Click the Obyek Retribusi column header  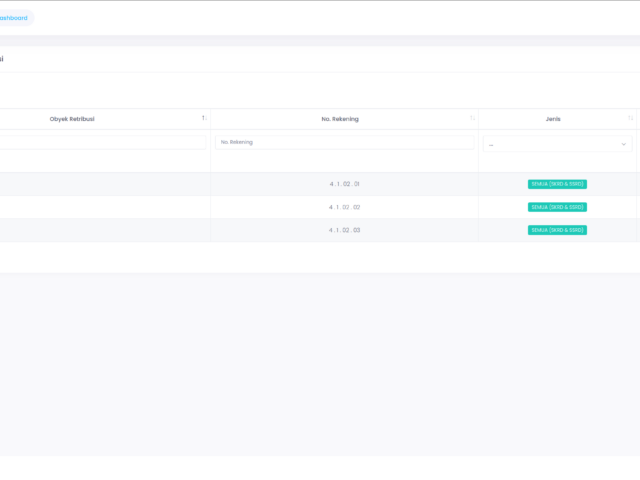(x=72, y=119)
